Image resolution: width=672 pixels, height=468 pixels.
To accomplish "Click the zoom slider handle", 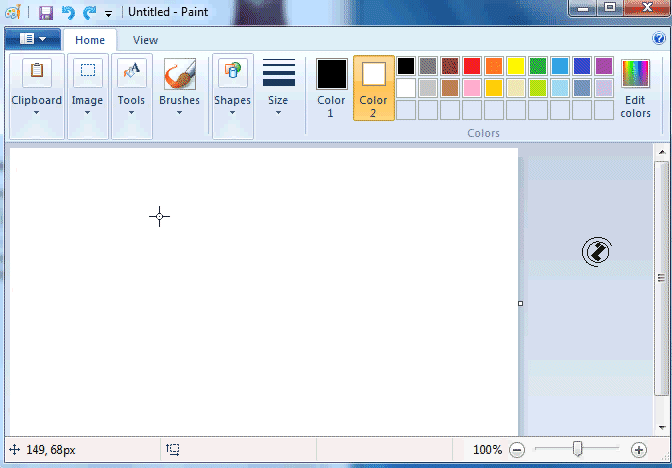I will tap(578, 450).
